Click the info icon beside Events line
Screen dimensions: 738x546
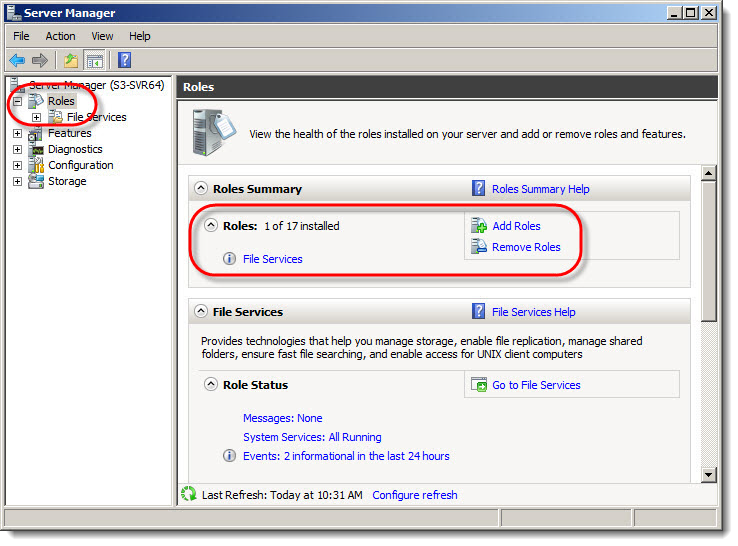coord(229,456)
